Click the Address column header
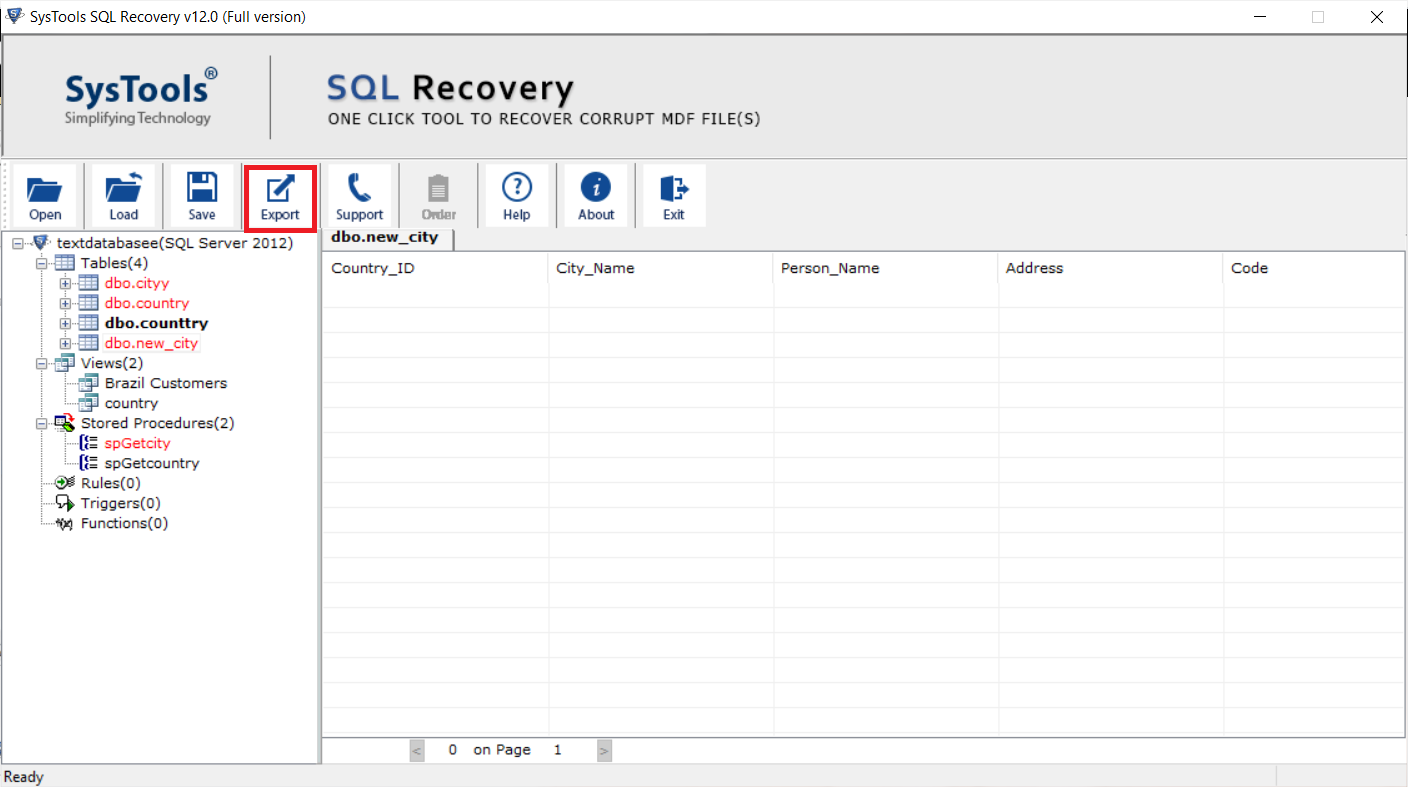The width and height of the screenshot is (1408, 787). point(1110,268)
